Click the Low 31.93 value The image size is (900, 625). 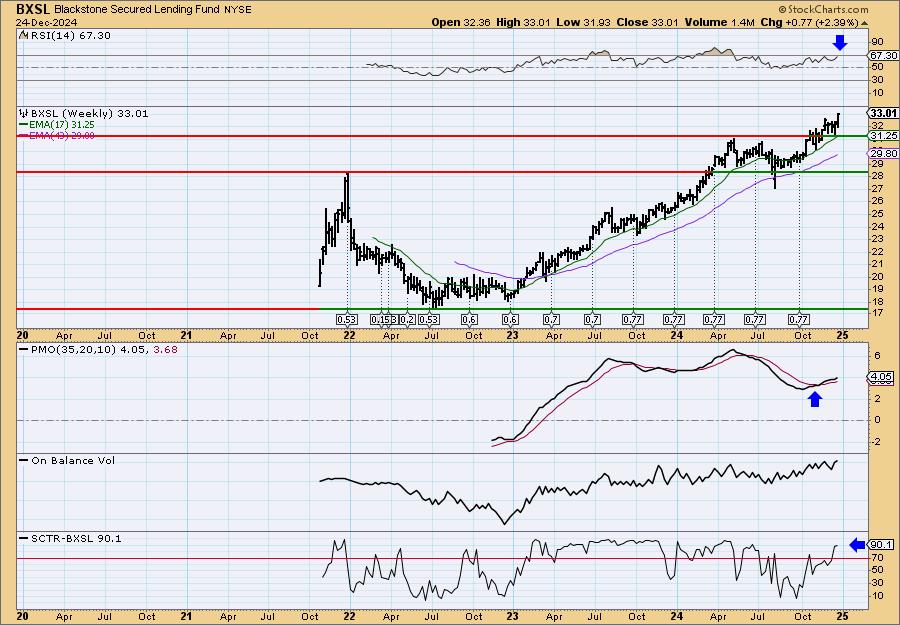(x=583, y=22)
